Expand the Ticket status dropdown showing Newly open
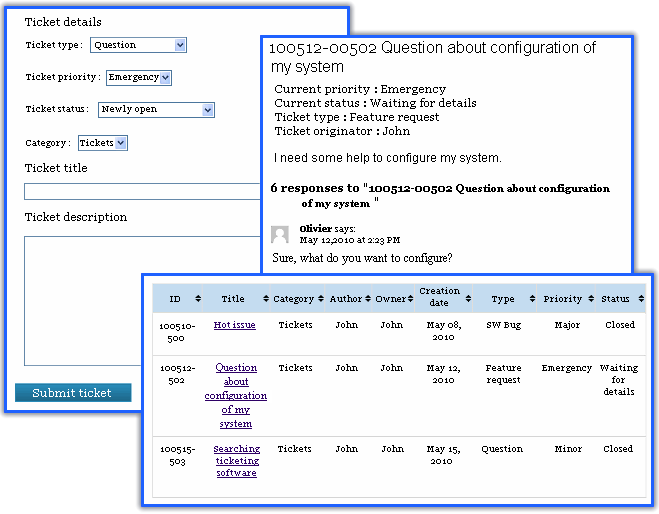 pyautogui.click(x=156, y=110)
